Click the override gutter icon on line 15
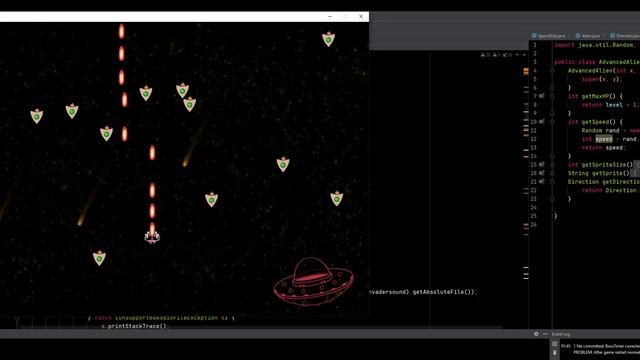This screenshot has width=640, height=360. coord(542,164)
